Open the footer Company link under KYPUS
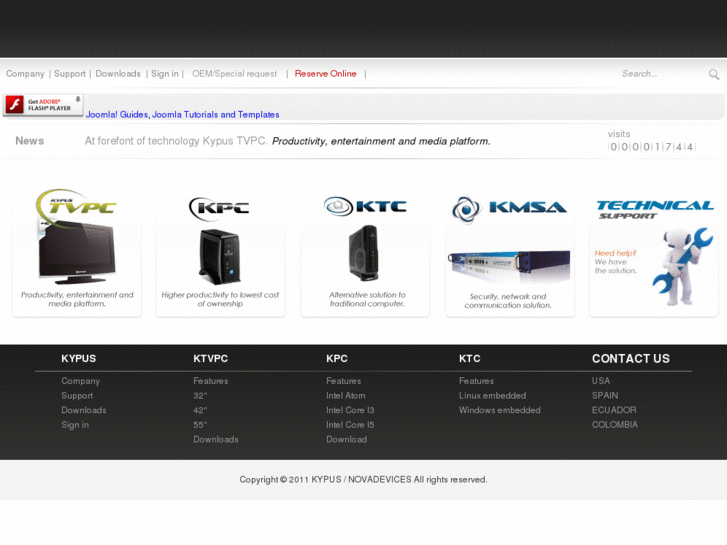This screenshot has height=545, width=727. pos(81,381)
